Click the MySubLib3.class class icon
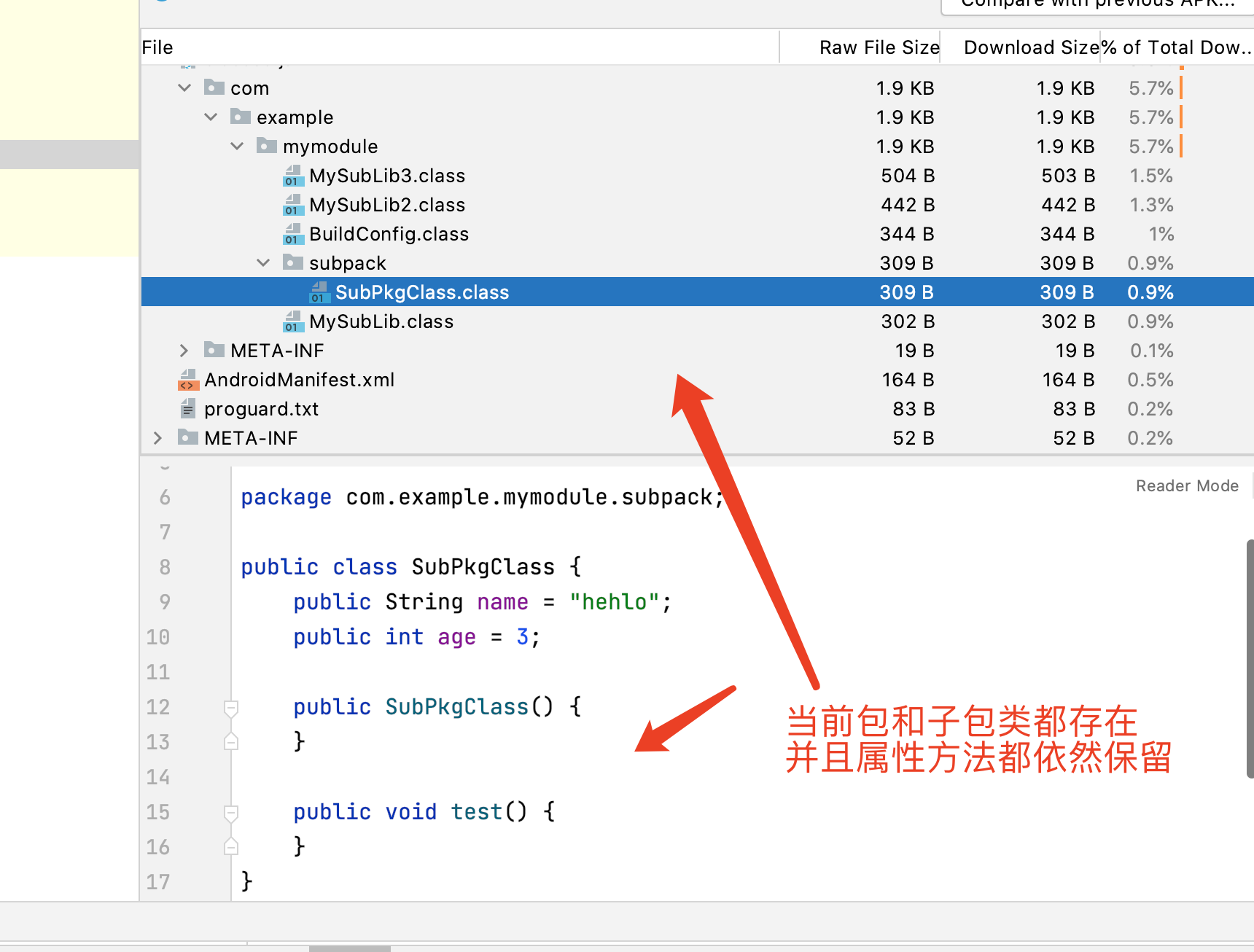 tap(292, 176)
